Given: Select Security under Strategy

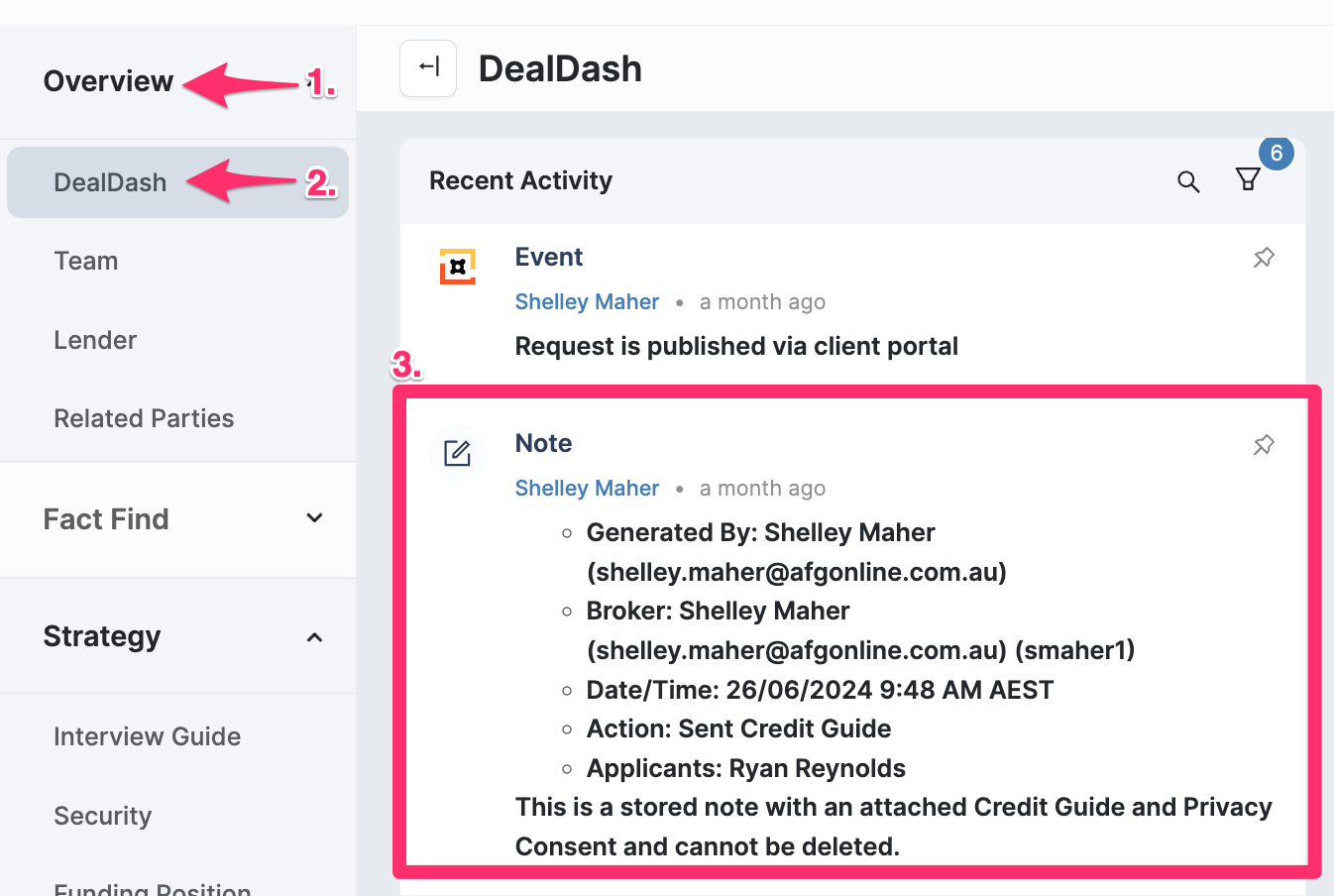Looking at the screenshot, I should tap(102, 816).
